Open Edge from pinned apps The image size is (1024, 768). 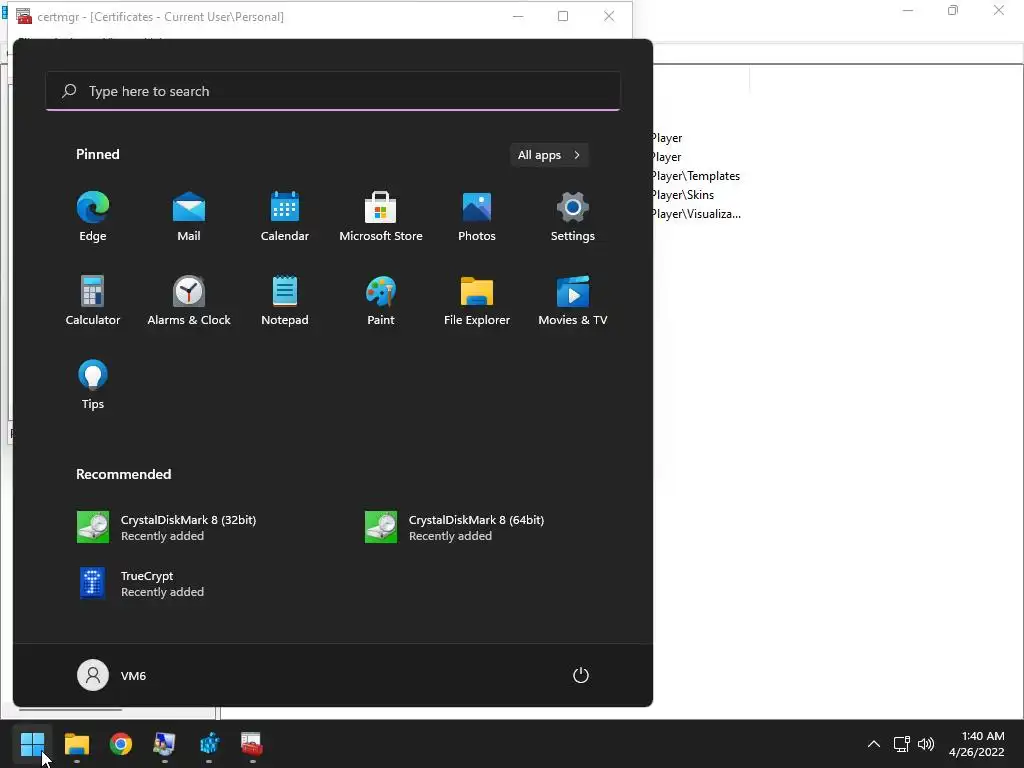pos(93,216)
